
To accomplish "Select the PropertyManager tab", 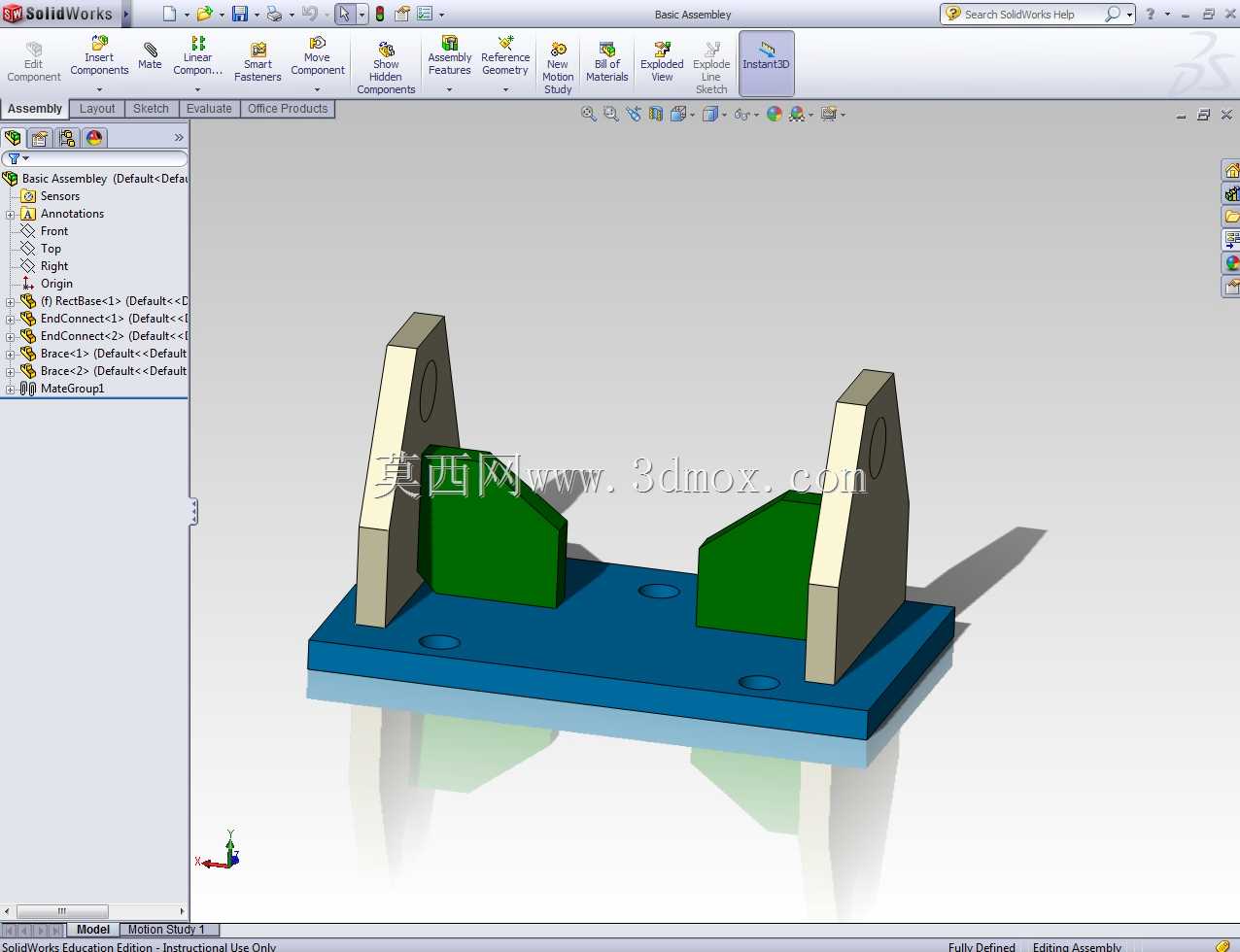I will point(40,138).
